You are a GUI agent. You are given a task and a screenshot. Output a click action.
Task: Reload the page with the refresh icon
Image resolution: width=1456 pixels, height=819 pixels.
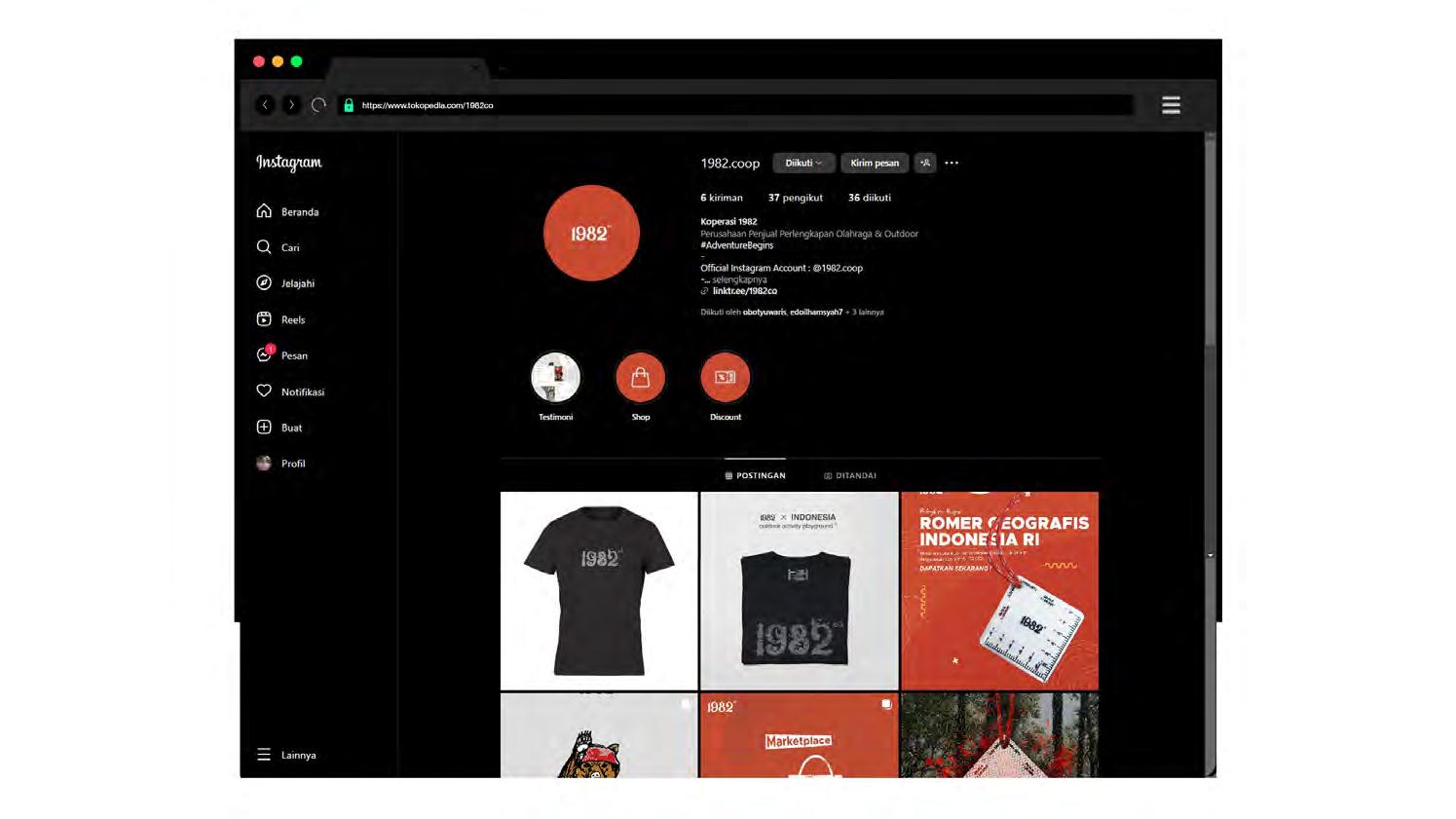(x=318, y=105)
